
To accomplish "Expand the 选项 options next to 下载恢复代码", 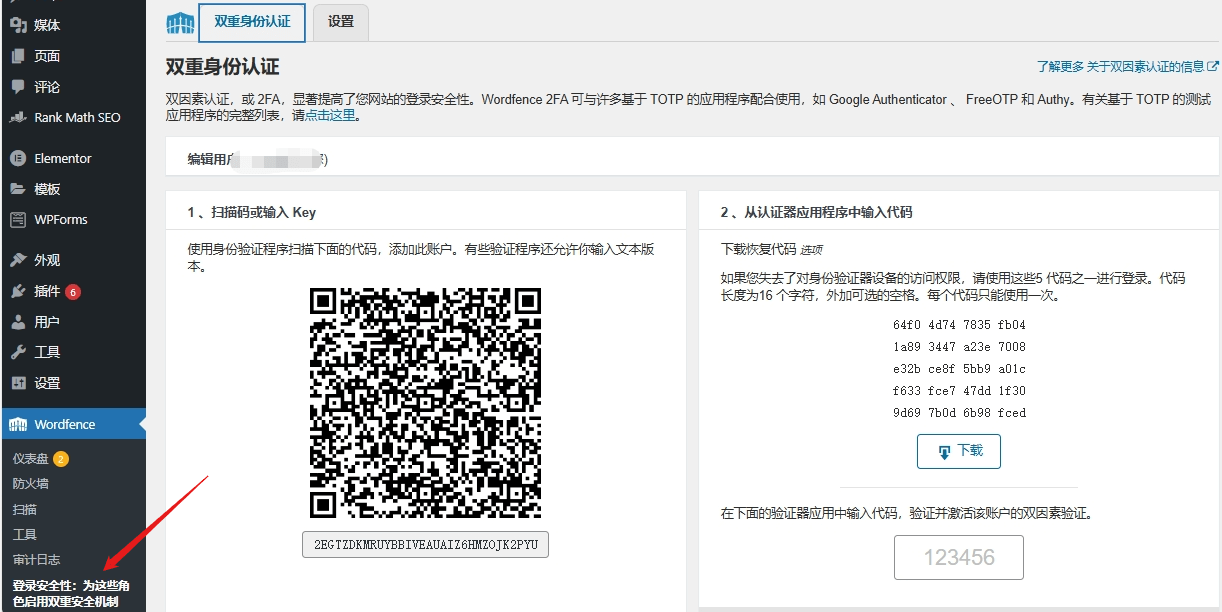I will pos(812,250).
